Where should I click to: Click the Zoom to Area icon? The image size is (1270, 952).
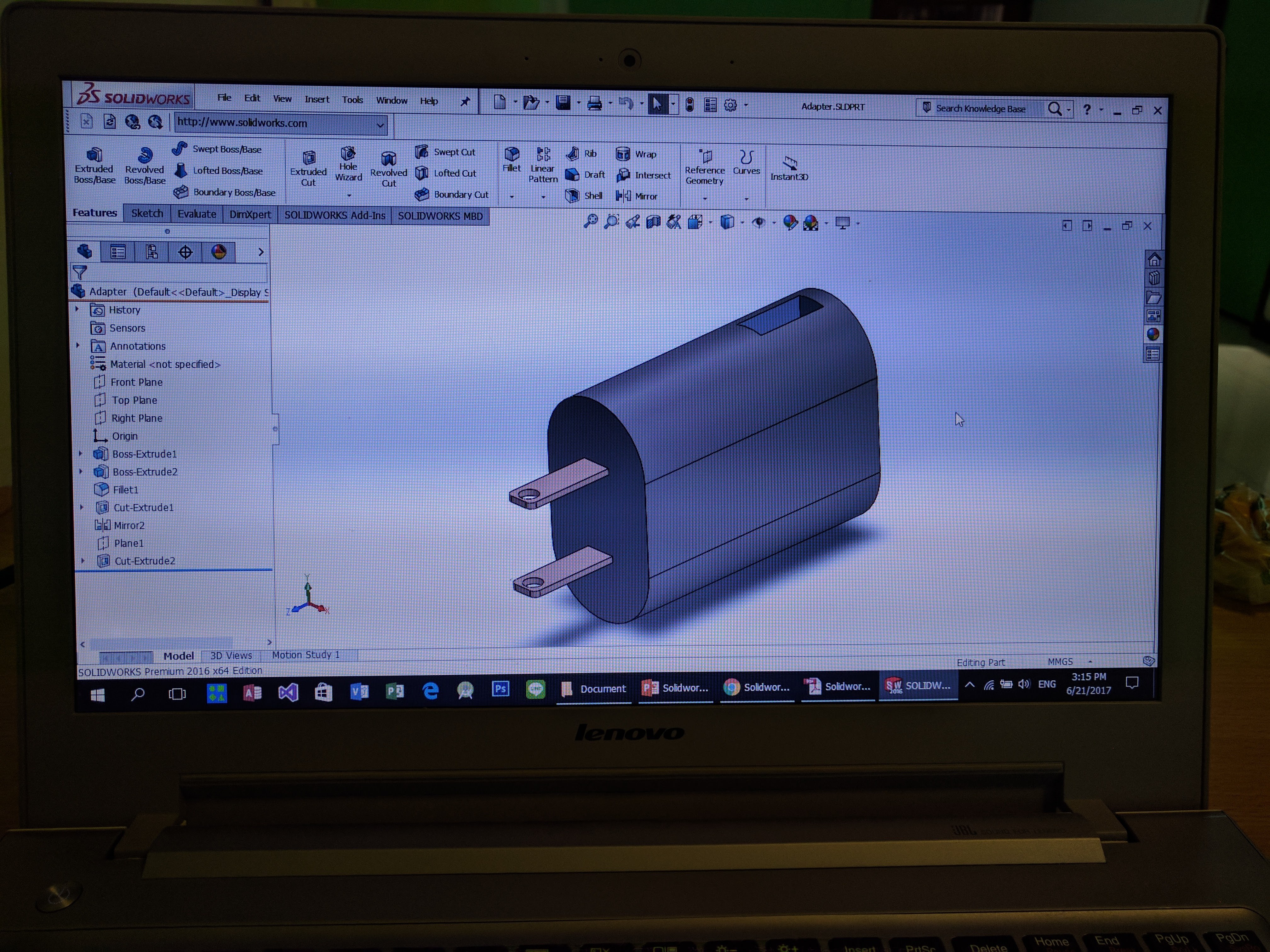point(611,222)
